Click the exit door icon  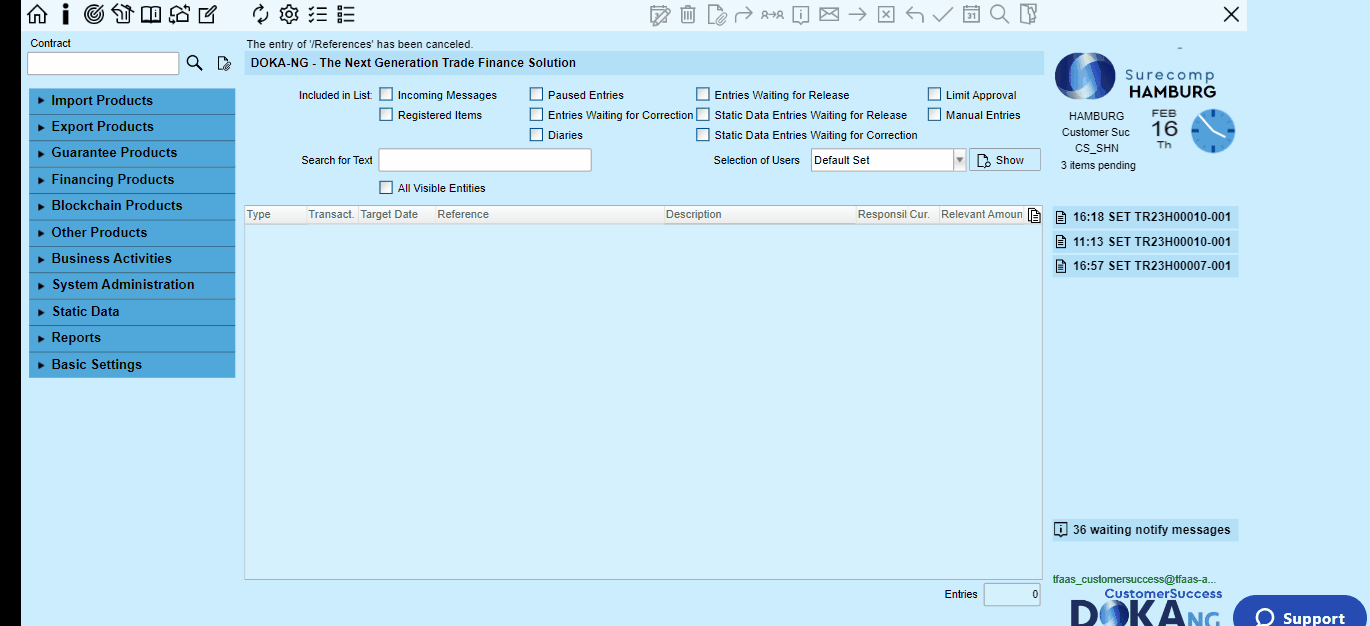(x=1028, y=14)
